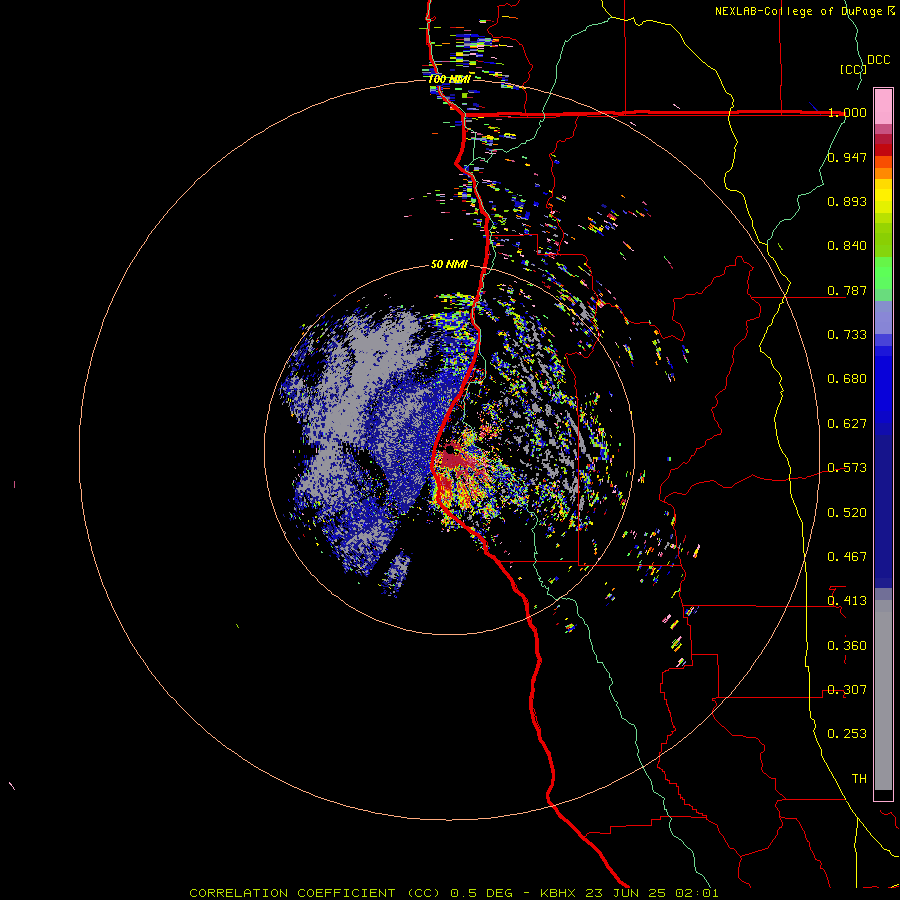Screen dimensions: 900x900
Task: Select the 0.680 legend value
Action: (847, 379)
